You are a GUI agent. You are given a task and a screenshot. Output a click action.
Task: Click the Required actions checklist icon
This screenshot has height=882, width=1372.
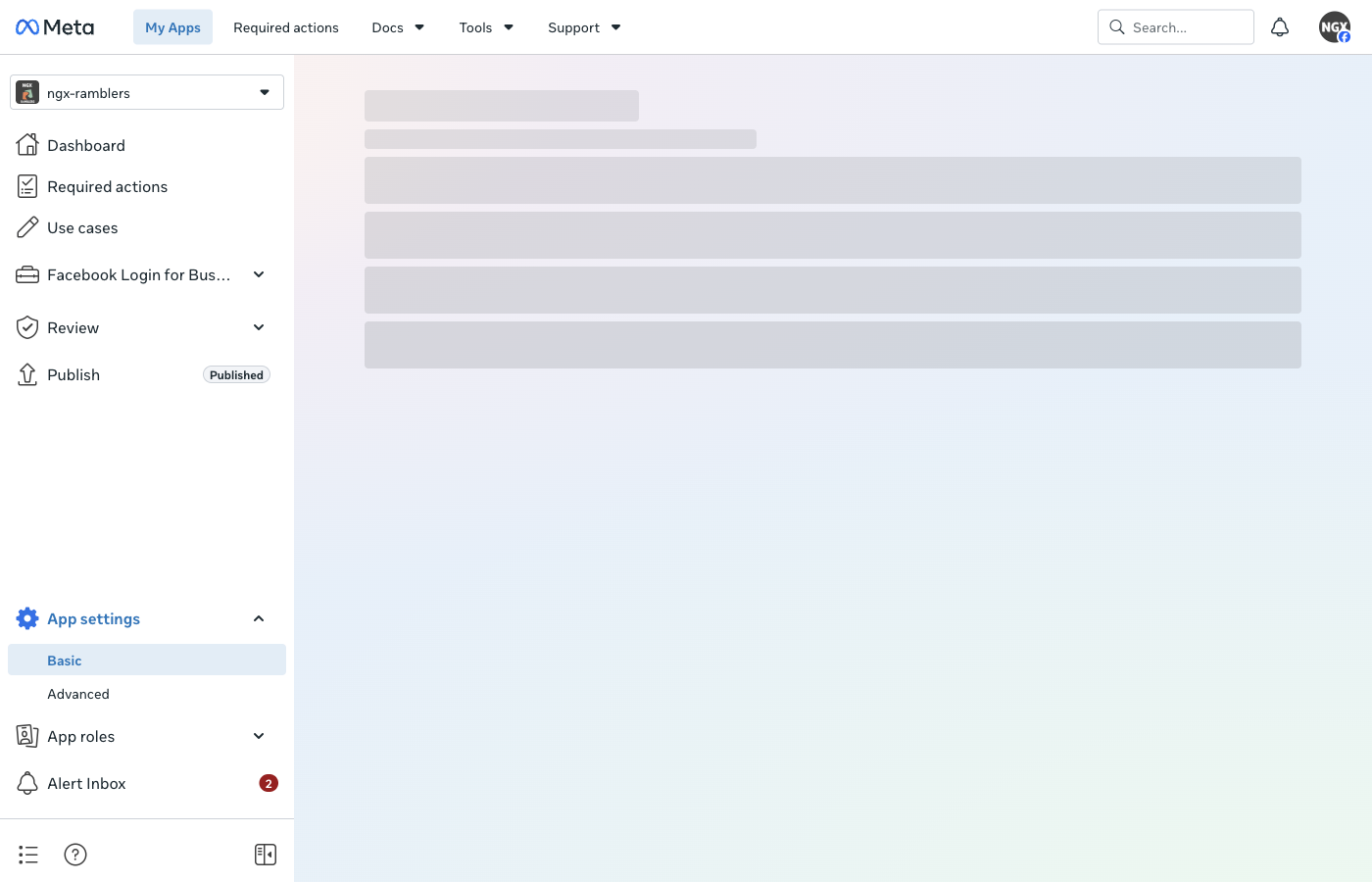27,186
